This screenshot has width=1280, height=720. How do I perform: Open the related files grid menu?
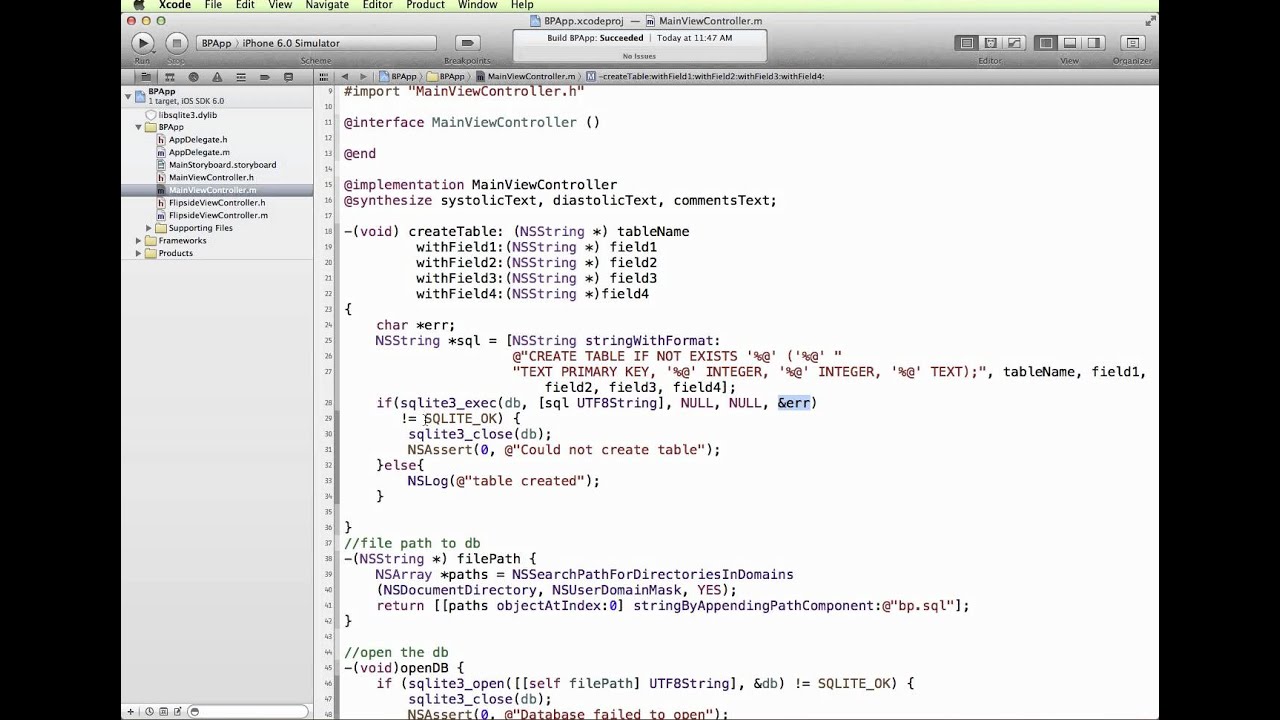pyautogui.click(x=324, y=77)
